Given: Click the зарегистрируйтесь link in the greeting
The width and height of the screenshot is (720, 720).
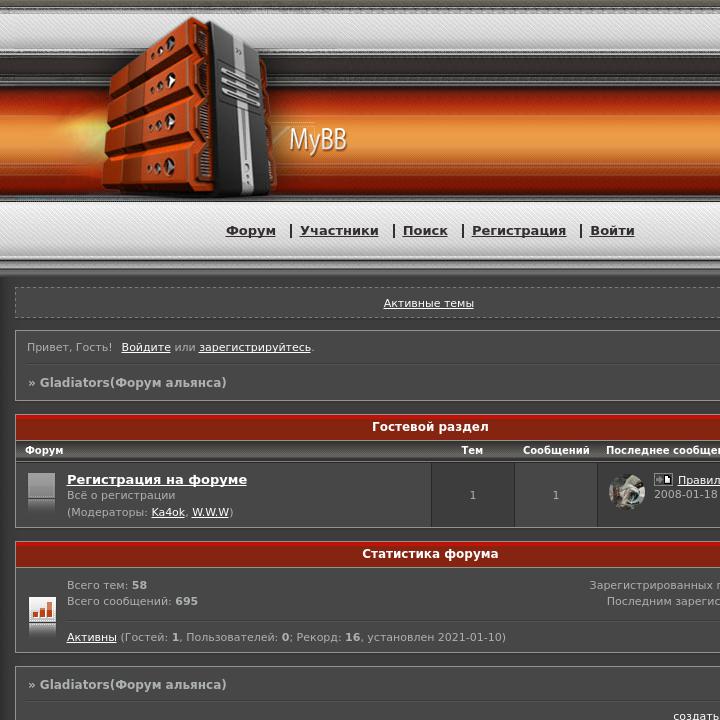Looking at the screenshot, I should (x=255, y=347).
